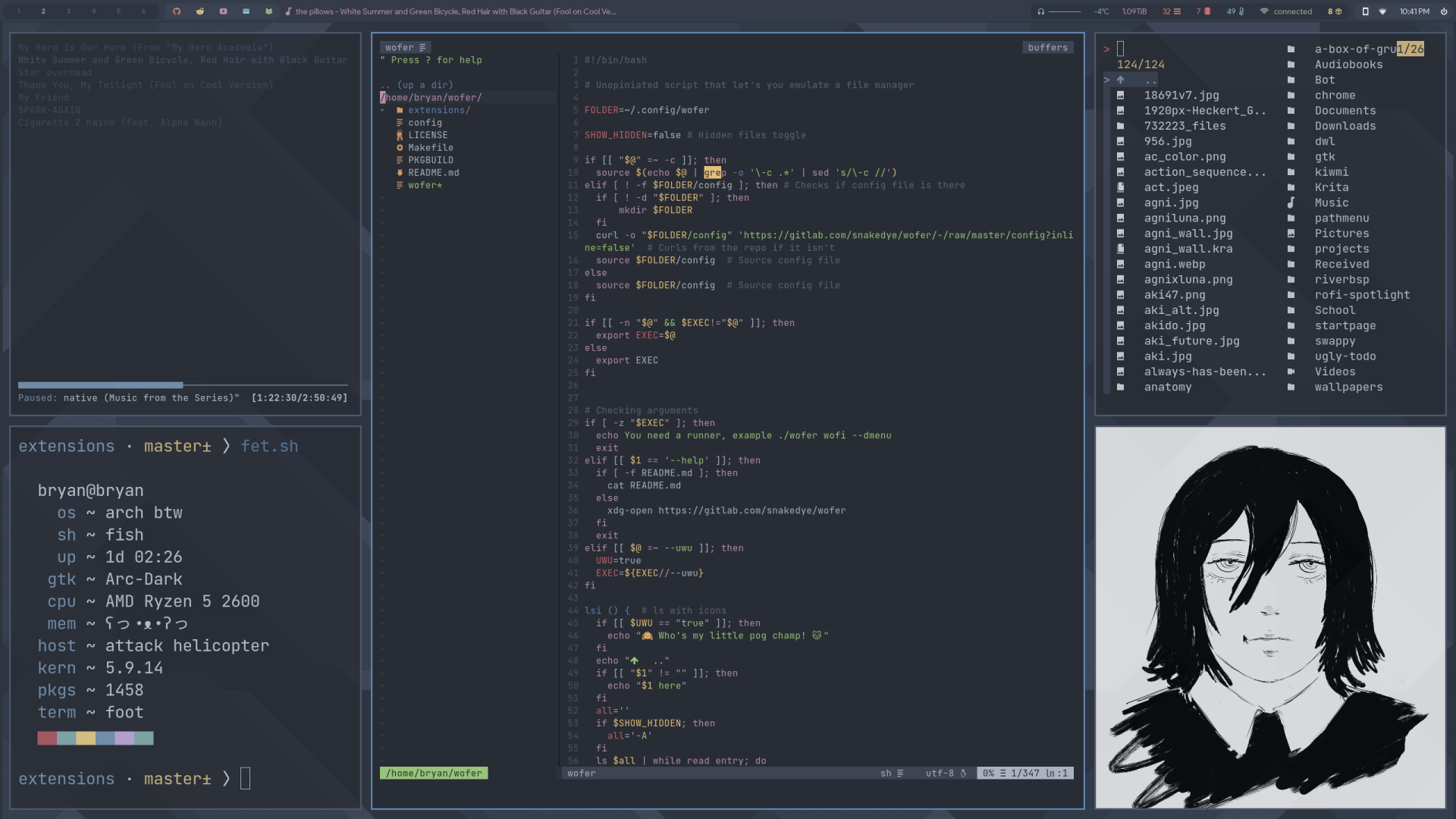
Task: Go up a directory in file tree
Action: click(418, 85)
